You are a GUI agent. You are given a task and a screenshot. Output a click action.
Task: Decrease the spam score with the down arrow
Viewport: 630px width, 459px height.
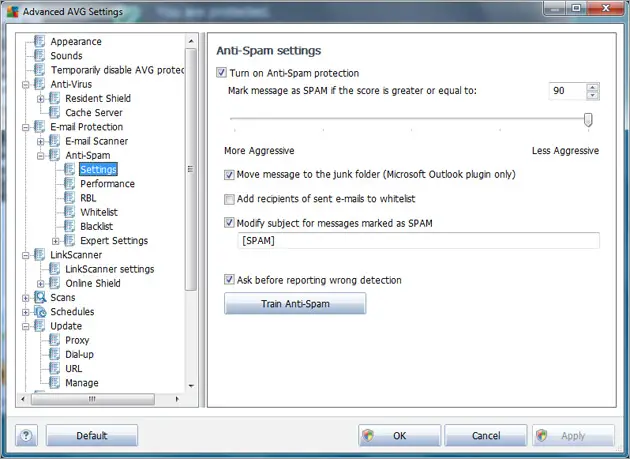(x=592, y=95)
